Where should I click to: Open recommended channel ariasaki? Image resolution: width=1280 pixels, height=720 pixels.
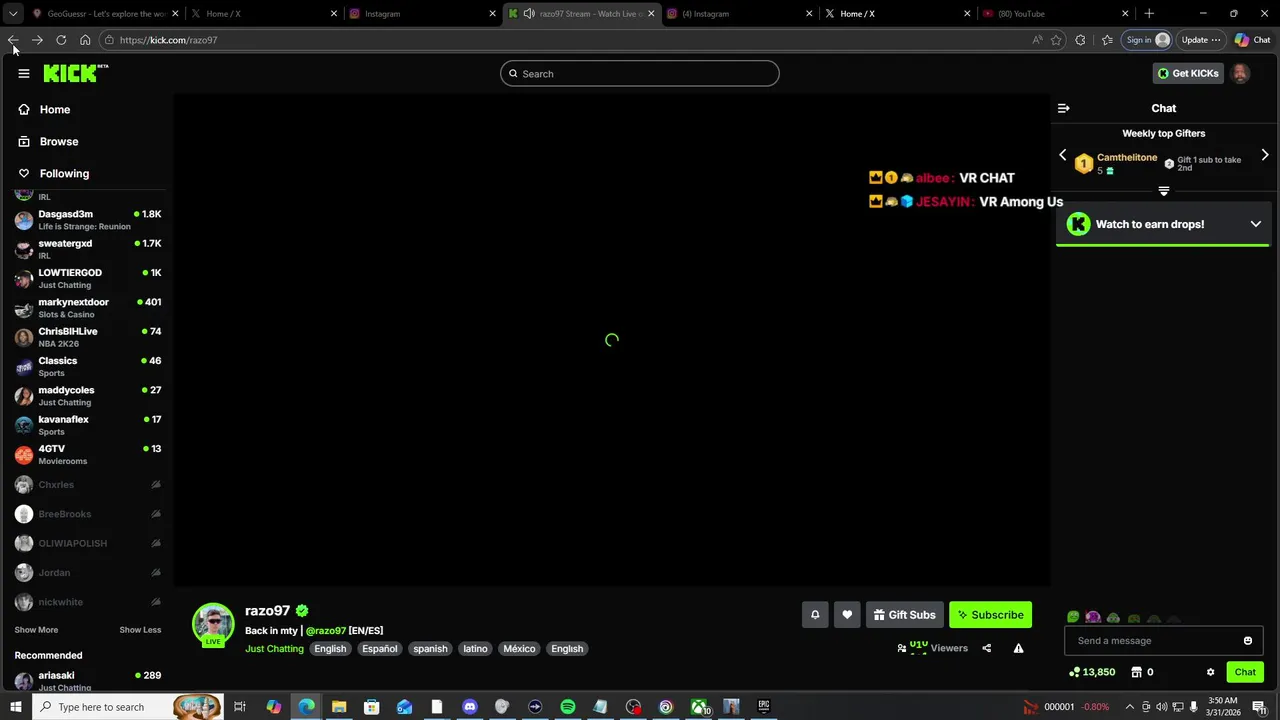click(x=88, y=681)
